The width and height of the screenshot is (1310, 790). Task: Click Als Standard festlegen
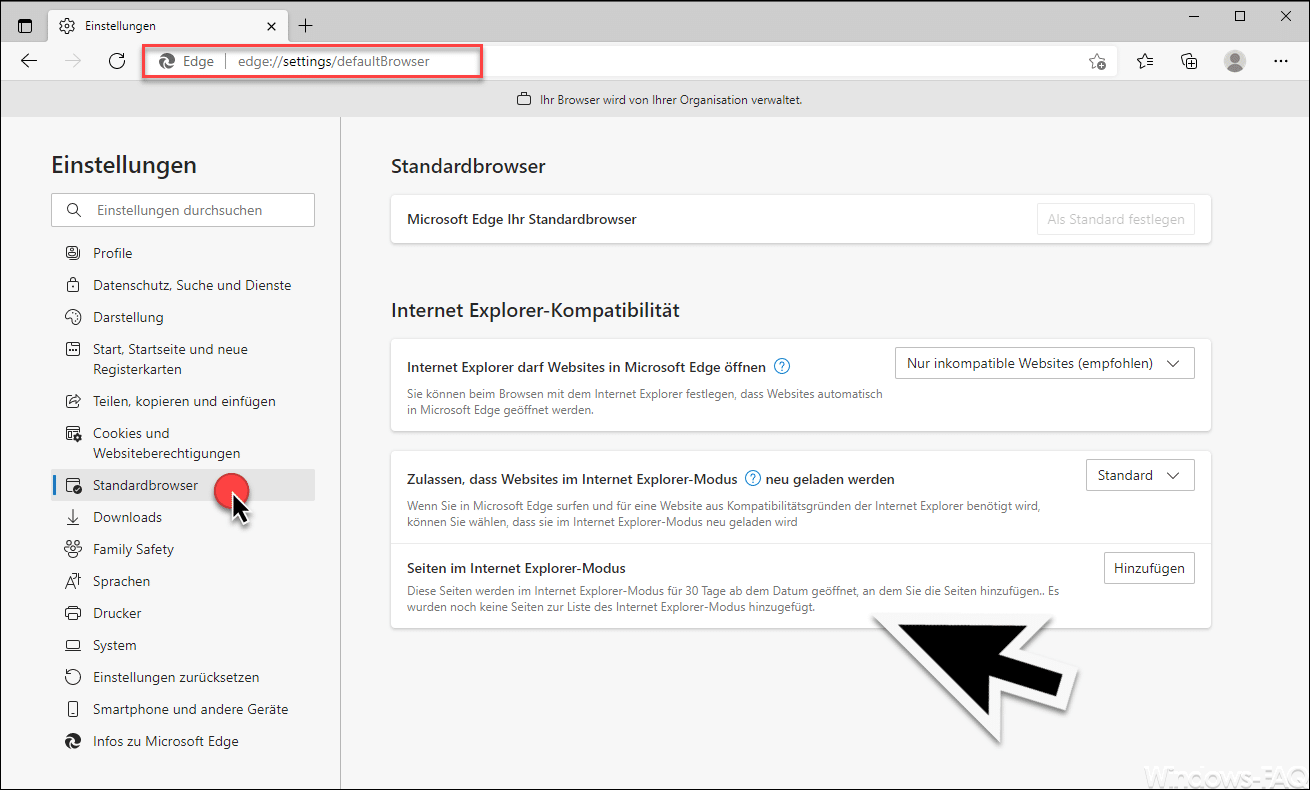(1115, 218)
